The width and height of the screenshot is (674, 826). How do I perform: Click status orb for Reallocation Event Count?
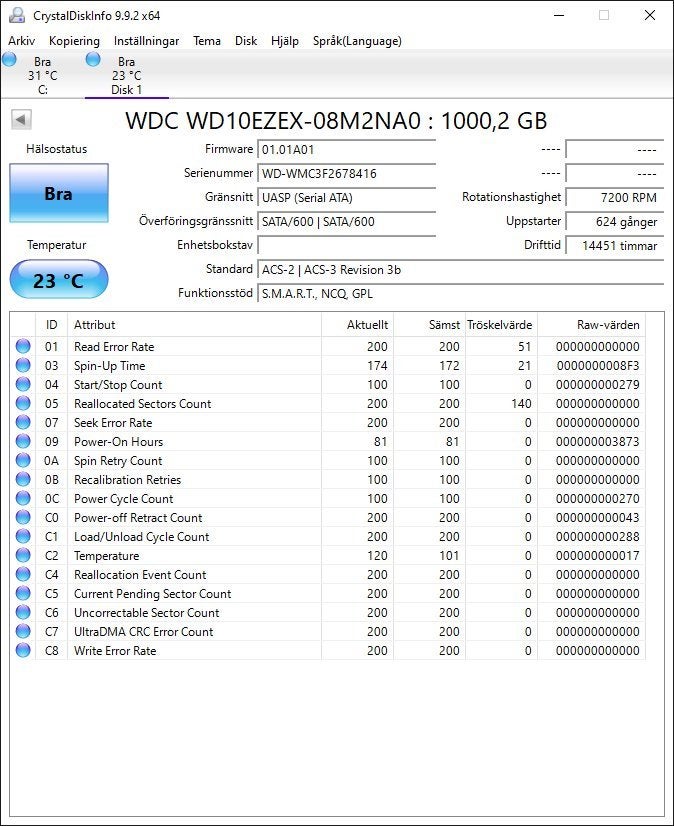click(23, 574)
